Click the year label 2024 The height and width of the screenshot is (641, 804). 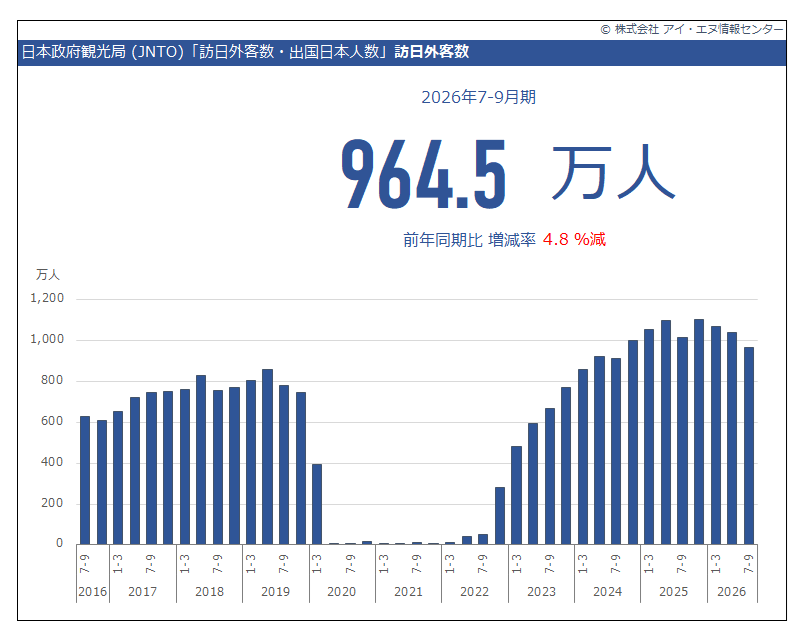pyautogui.click(x=608, y=592)
